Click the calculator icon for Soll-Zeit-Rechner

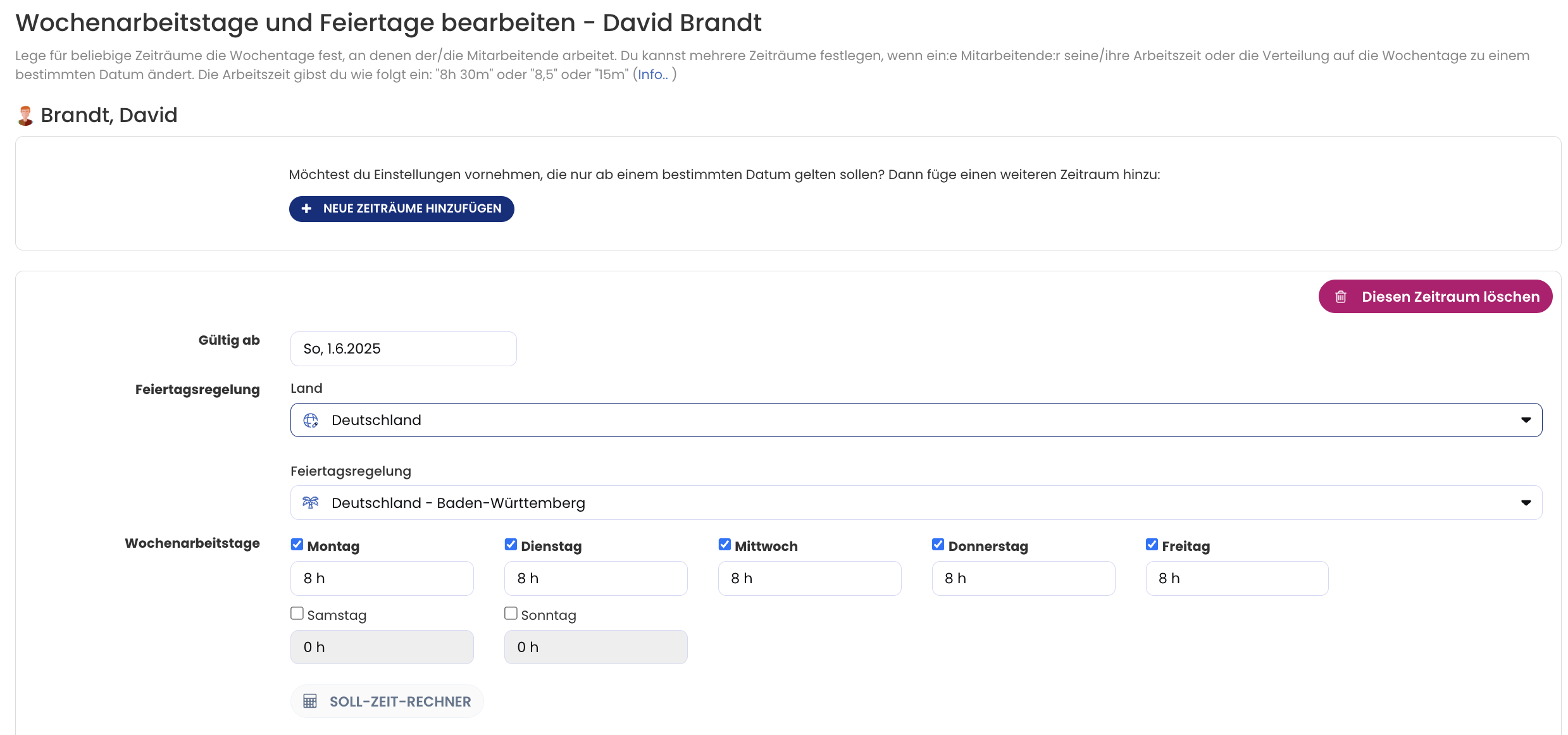[x=310, y=701]
